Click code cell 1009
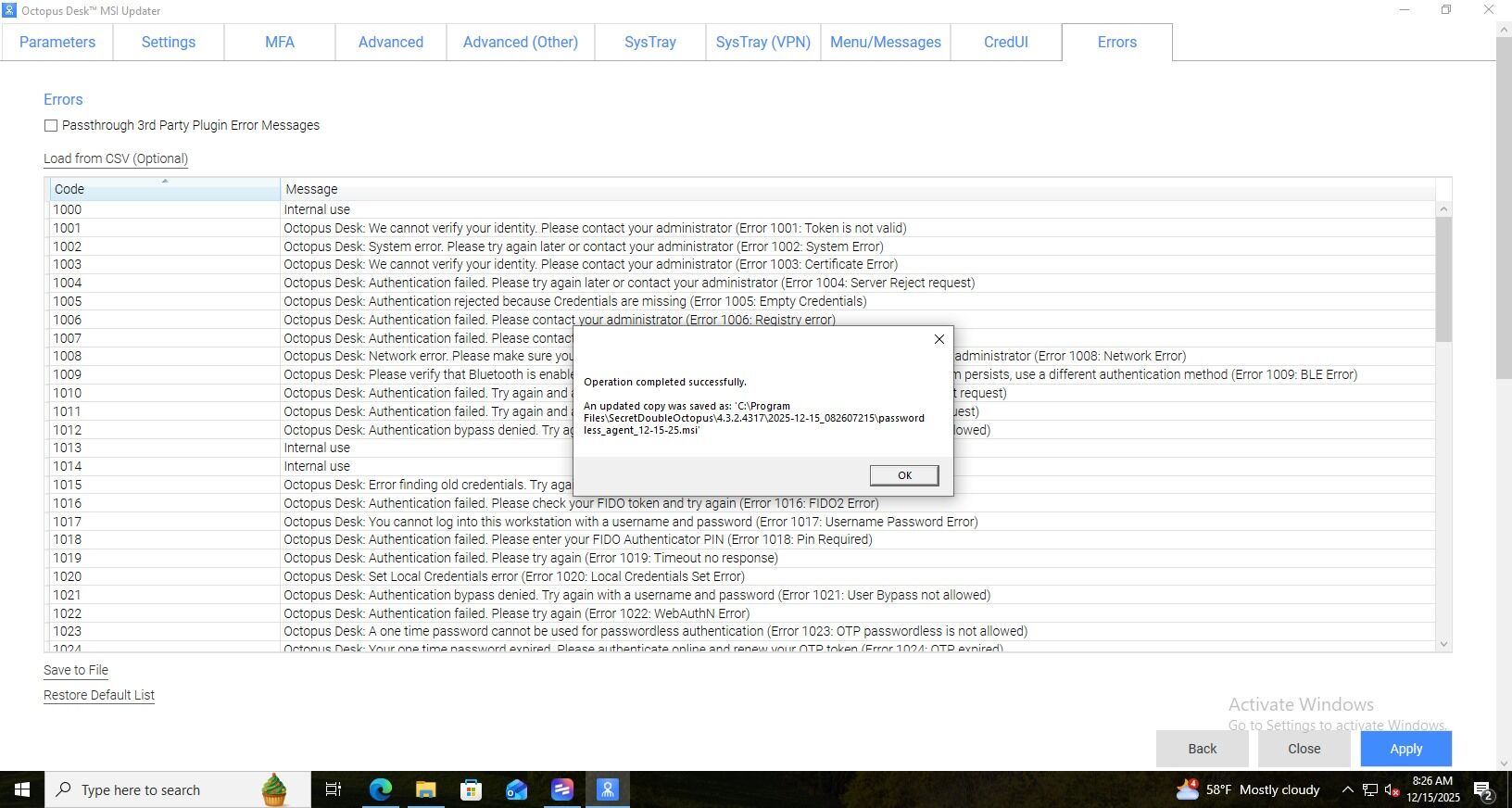This screenshot has height=808, width=1512. [165, 374]
